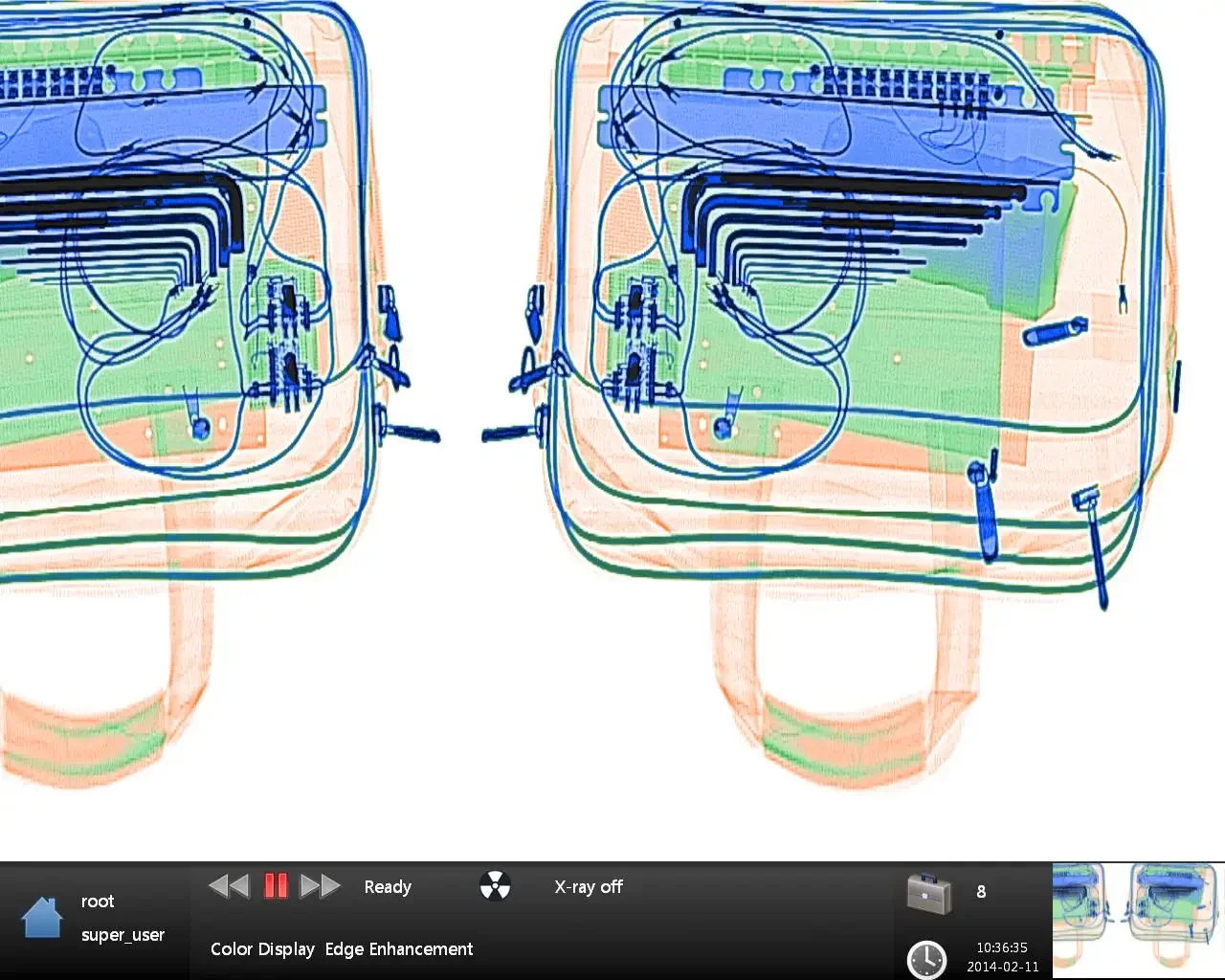Click the Ready status text
Image resolution: width=1225 pixels, height=980 pixels.
(x=388, y=887)
